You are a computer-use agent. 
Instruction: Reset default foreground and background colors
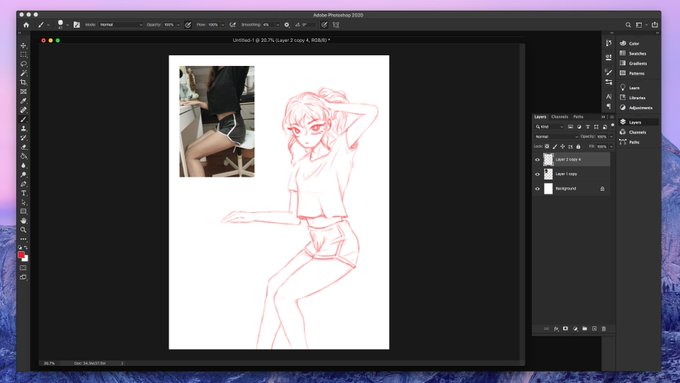pyautogui.click(x=20, y=248)
